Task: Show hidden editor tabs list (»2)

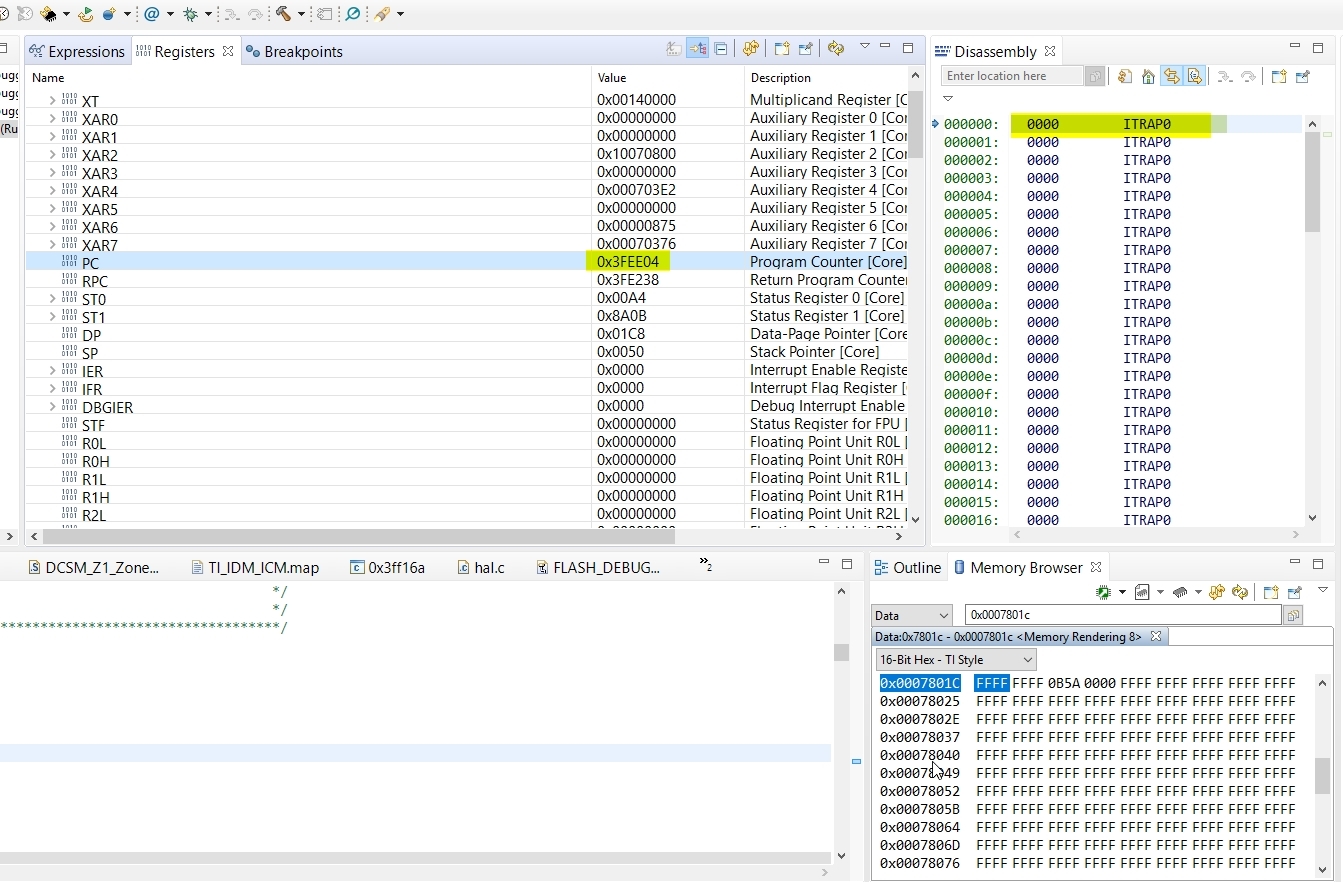Action: point(705,565)
